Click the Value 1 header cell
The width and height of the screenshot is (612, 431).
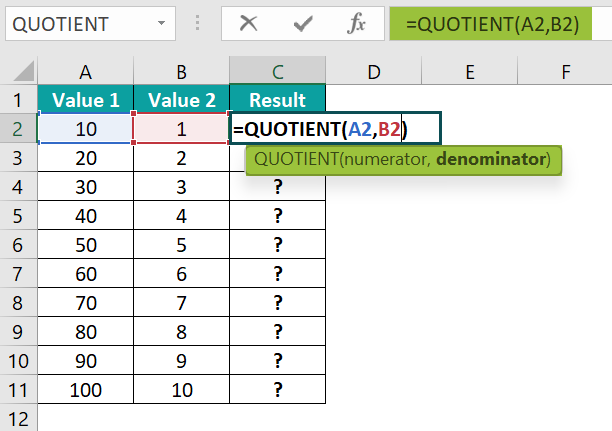point(85,100)
